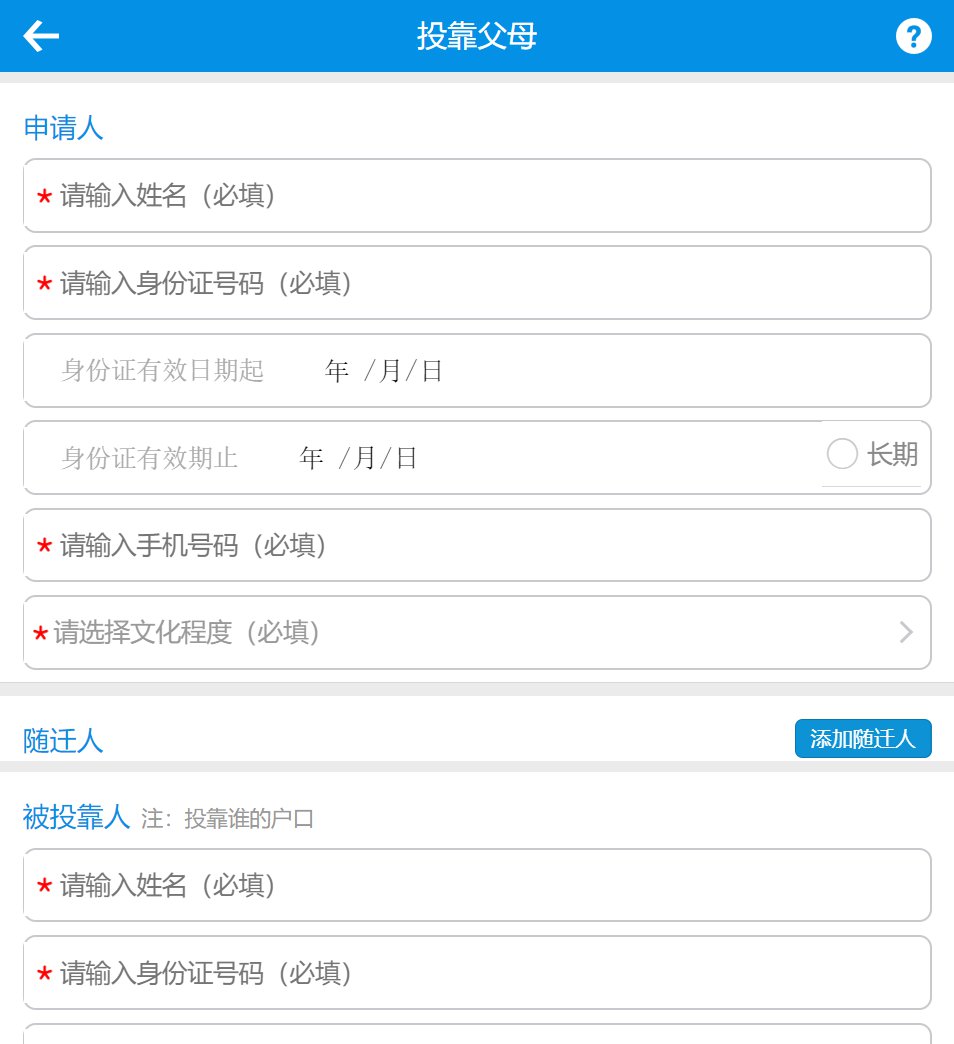Click the 申请人 ID number input field
The height and width of the screenshot is (1044, 954).
tap(477, 284)
